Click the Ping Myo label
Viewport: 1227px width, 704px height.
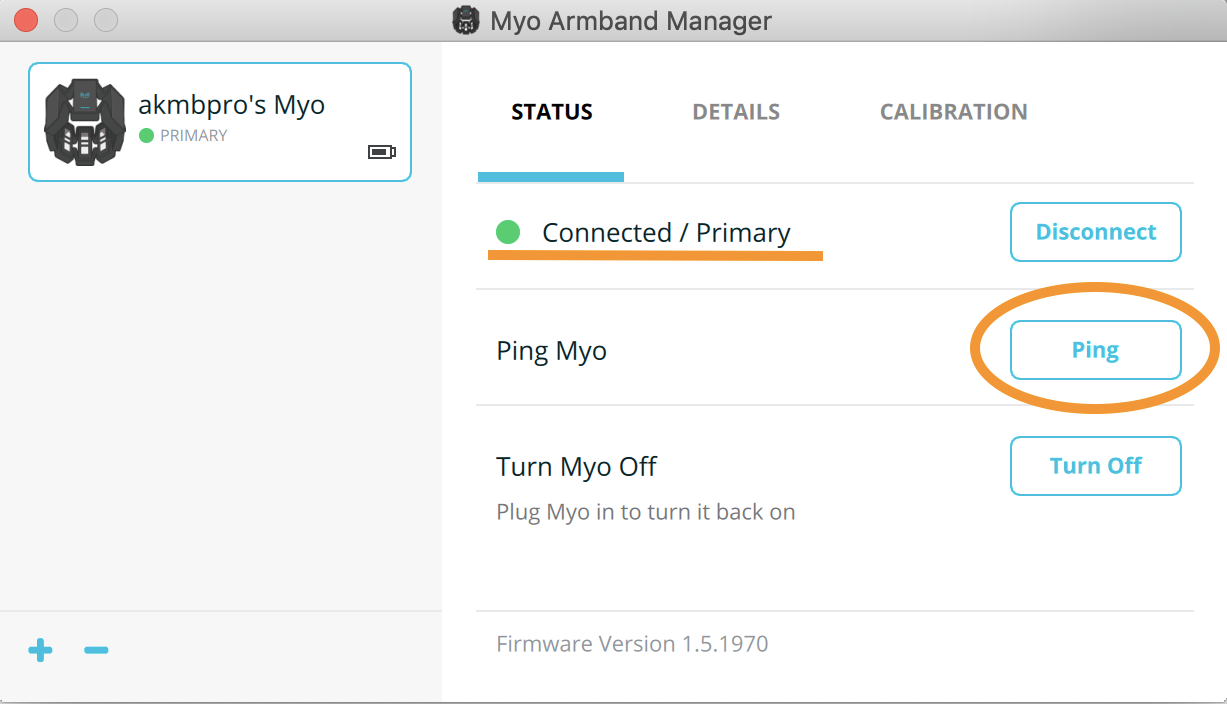tap(552, 352)
